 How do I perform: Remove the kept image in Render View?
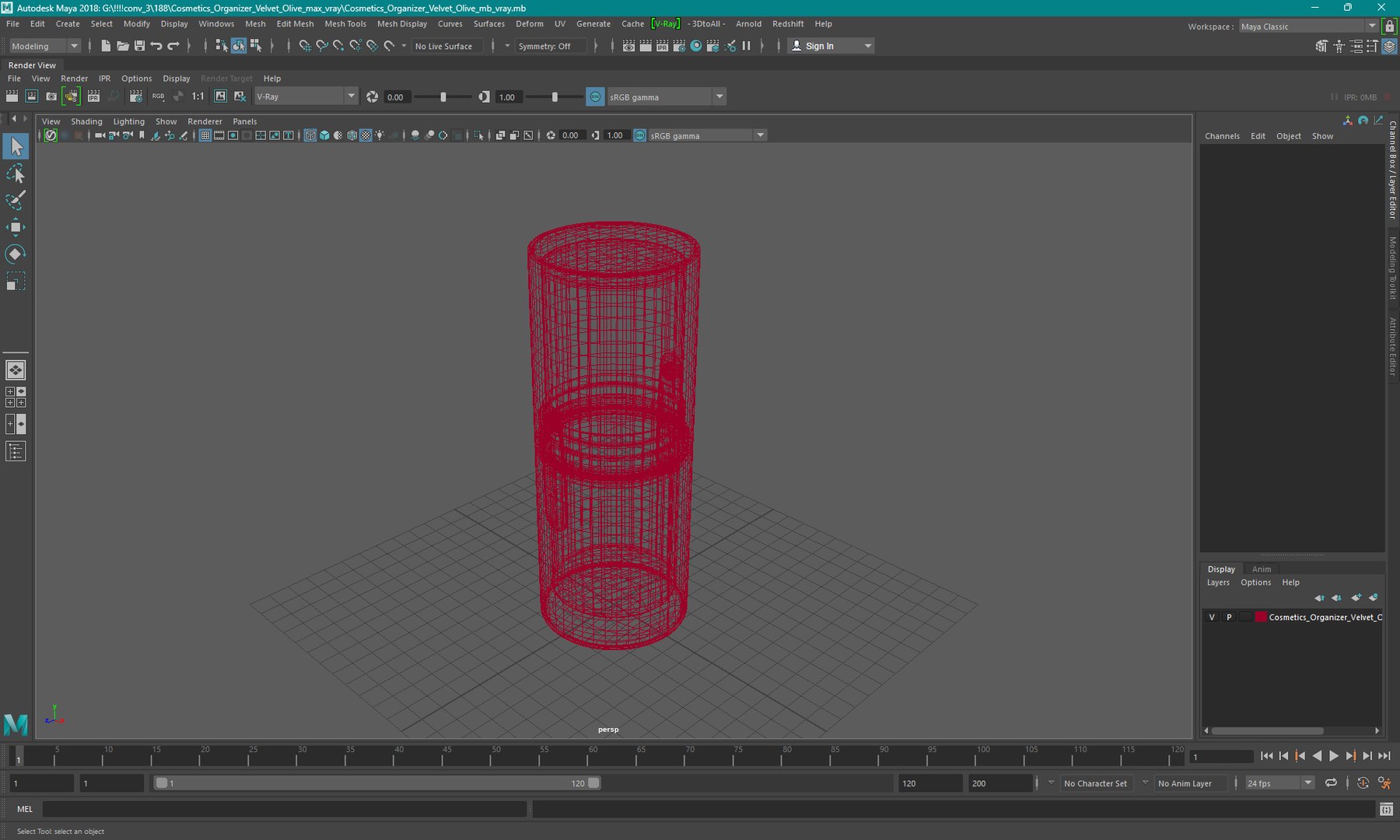[240, 96]
